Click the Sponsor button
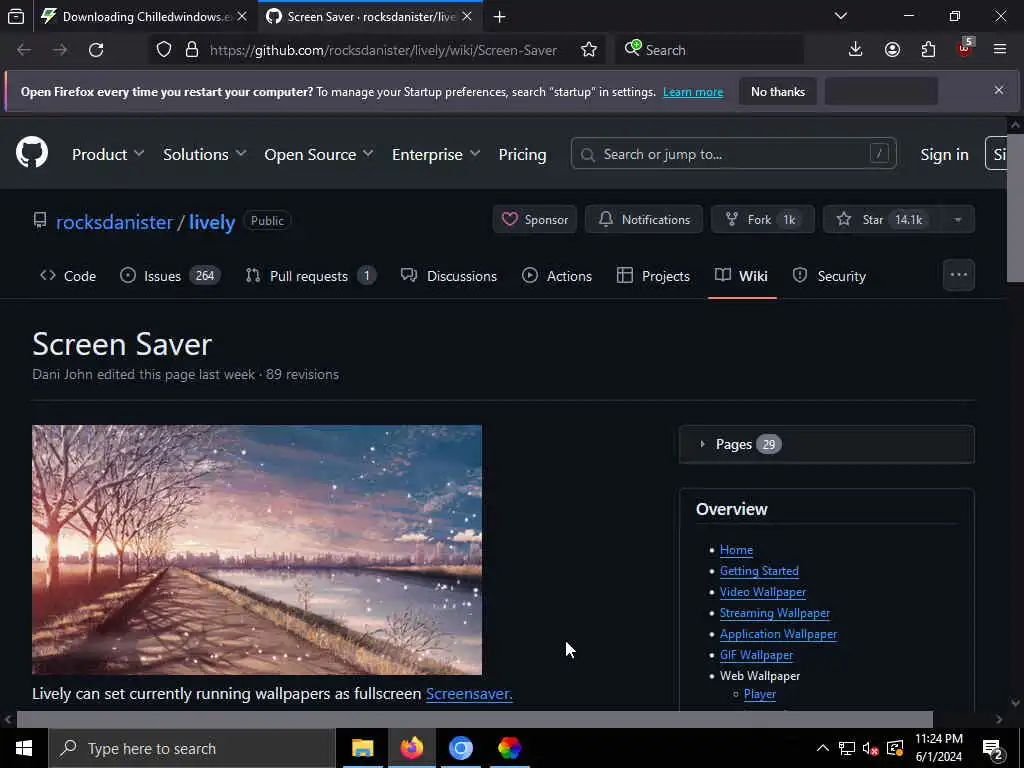This screenshot has width=1024, height=768. click(535, 219)
